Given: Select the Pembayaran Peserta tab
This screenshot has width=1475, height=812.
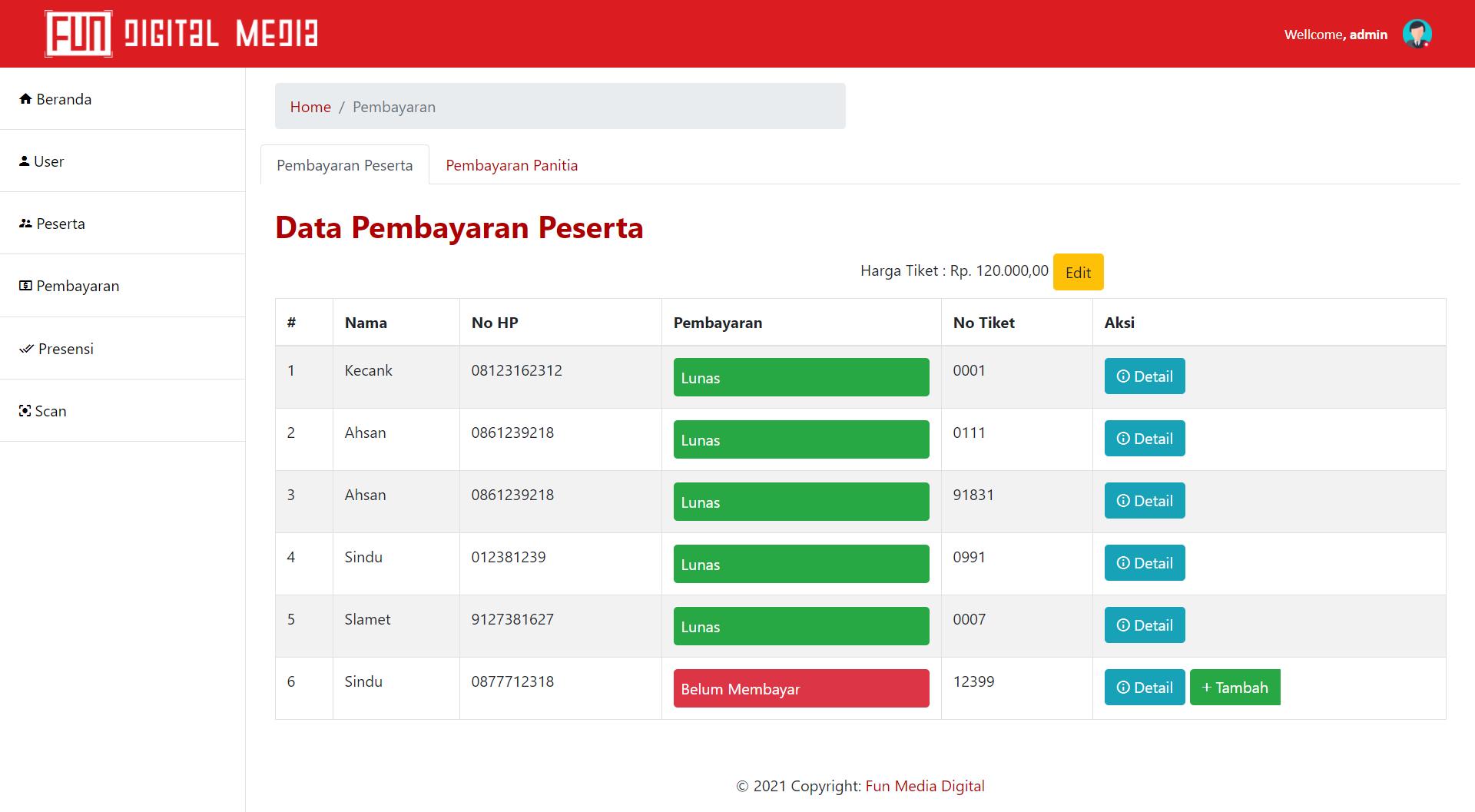Looking at the screenshot, I should pyautogui.click(x=344, y=165).
